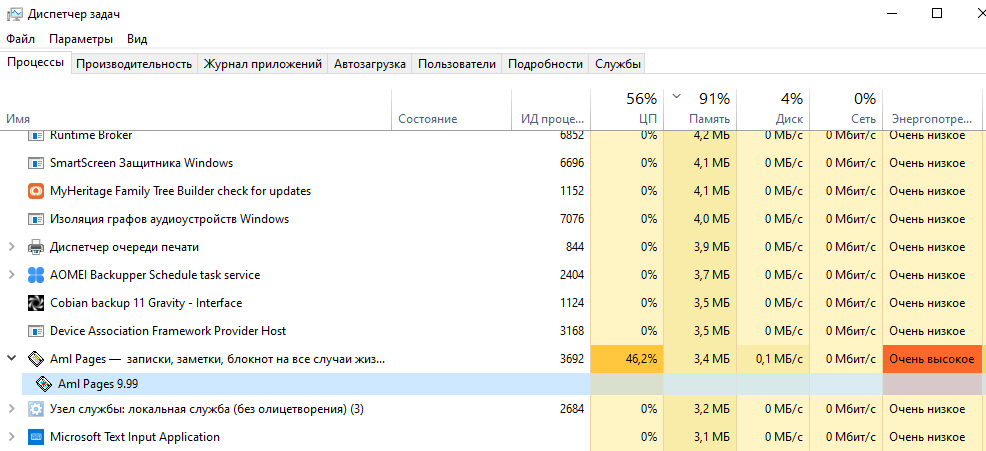Open the Параметры menu
The width and height of the screenshot is (986, 451).
point(81,39)
